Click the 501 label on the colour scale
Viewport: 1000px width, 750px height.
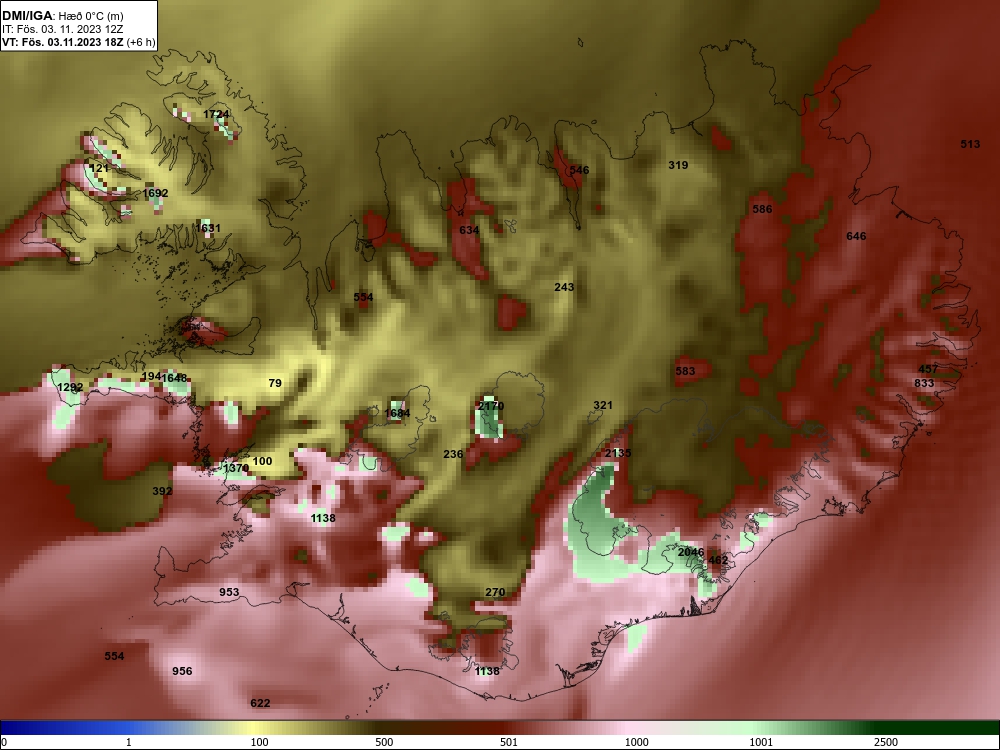[509, 742]
